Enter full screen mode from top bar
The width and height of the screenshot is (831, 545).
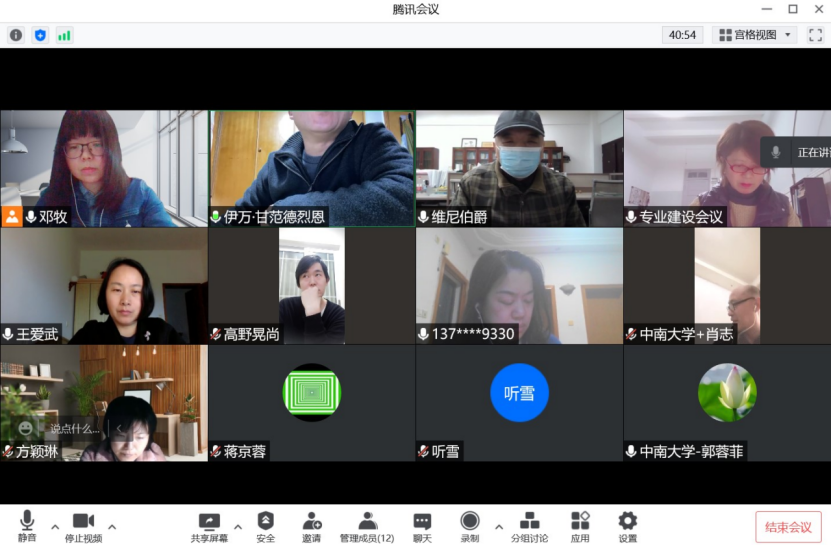815,35
